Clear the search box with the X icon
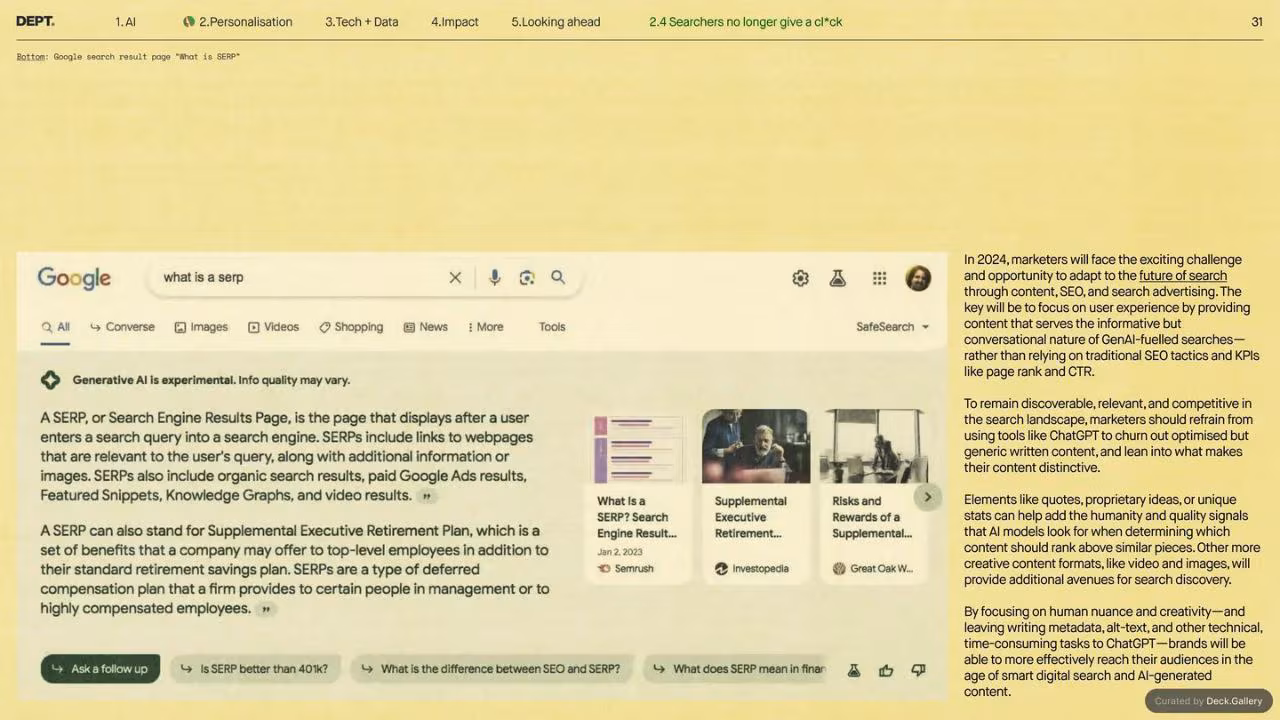The height and width of the screenshot is (720, 1280). [455, 278]
